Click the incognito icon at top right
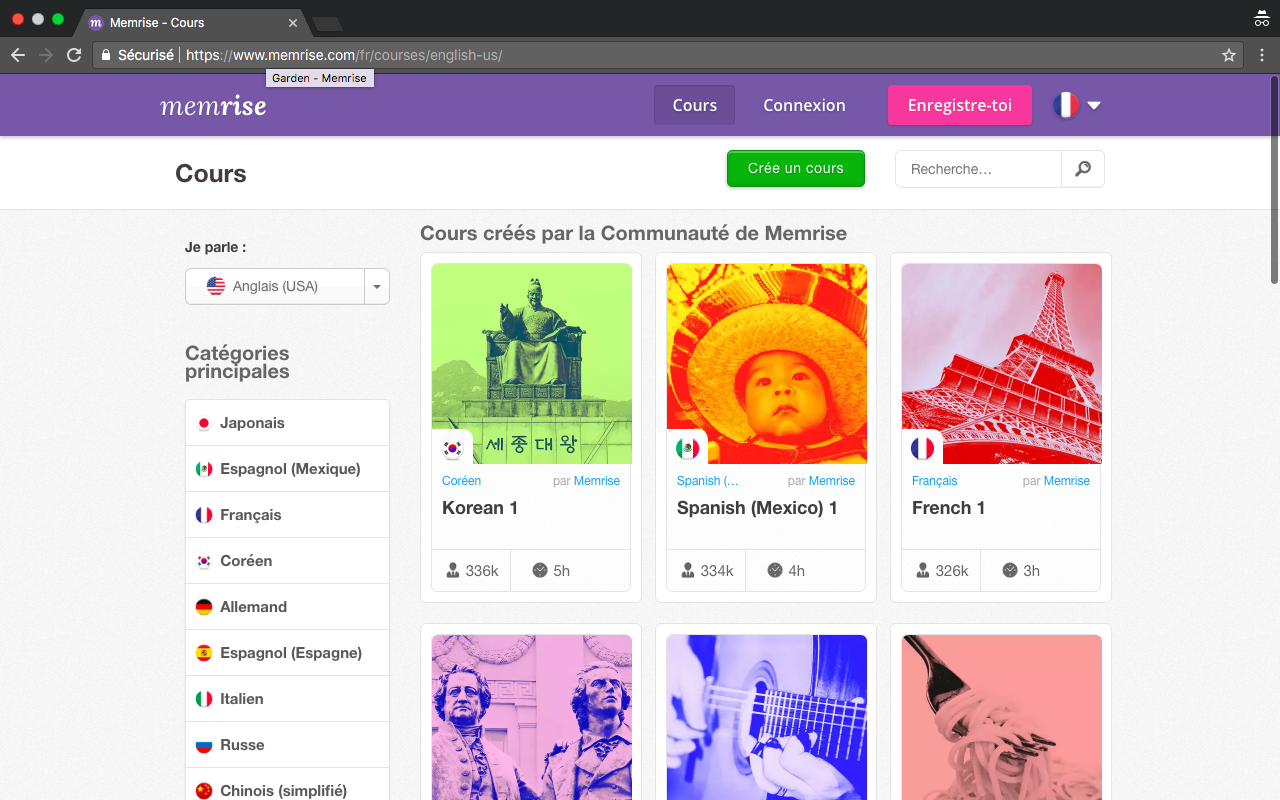The height and width of the screenshot is (800, 1280). (x=1261, y=18)
